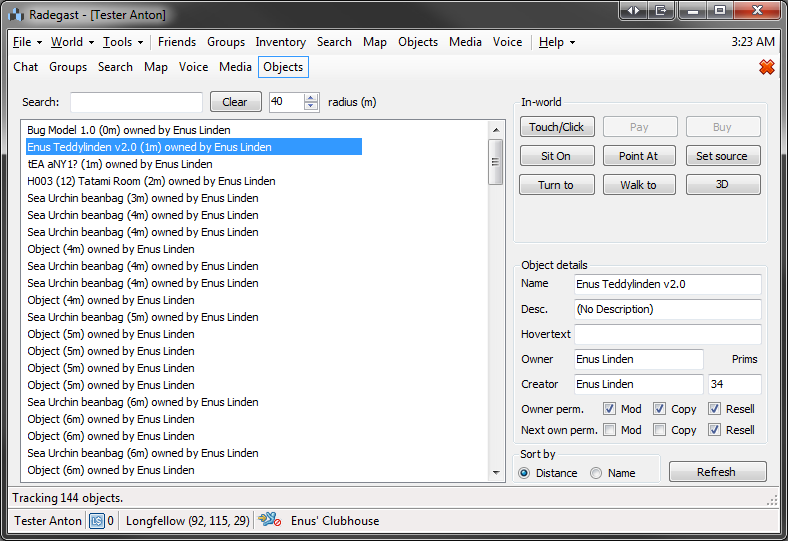Open Map in the top toolbar
Viewport: 788px width, 541px height.
tap(375, 42)
